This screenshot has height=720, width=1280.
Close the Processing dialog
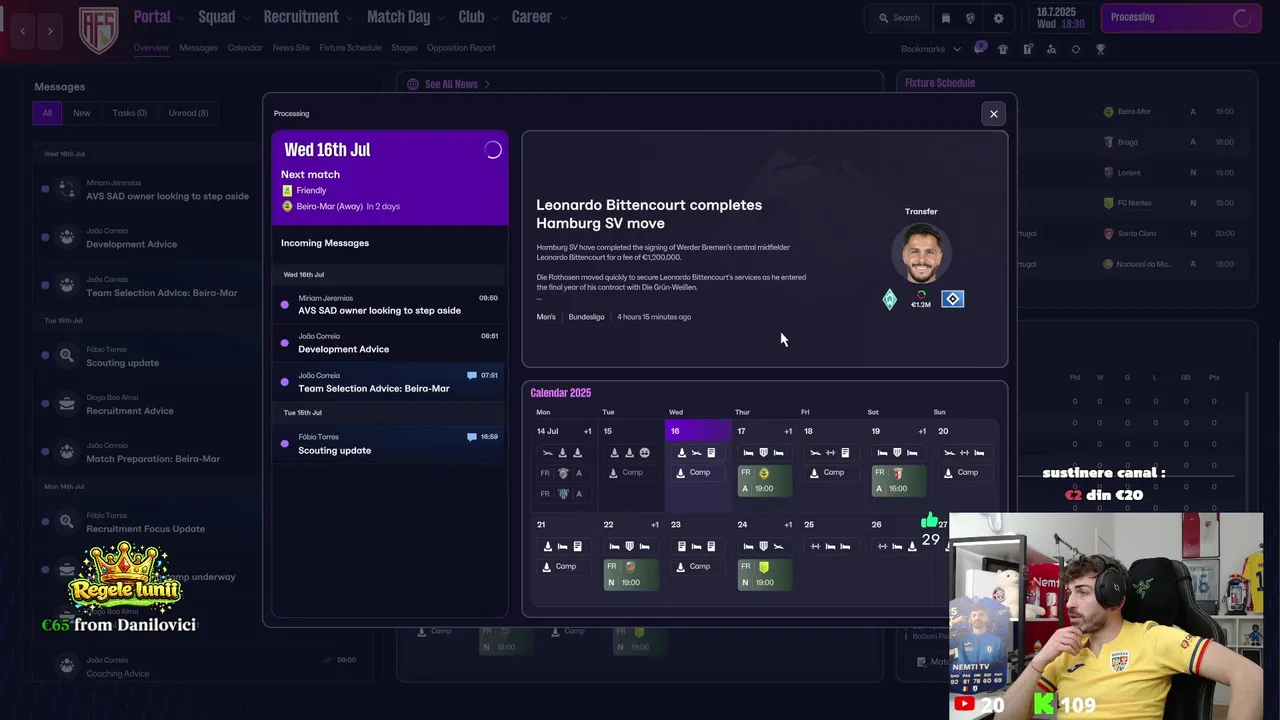pos(994,114)
